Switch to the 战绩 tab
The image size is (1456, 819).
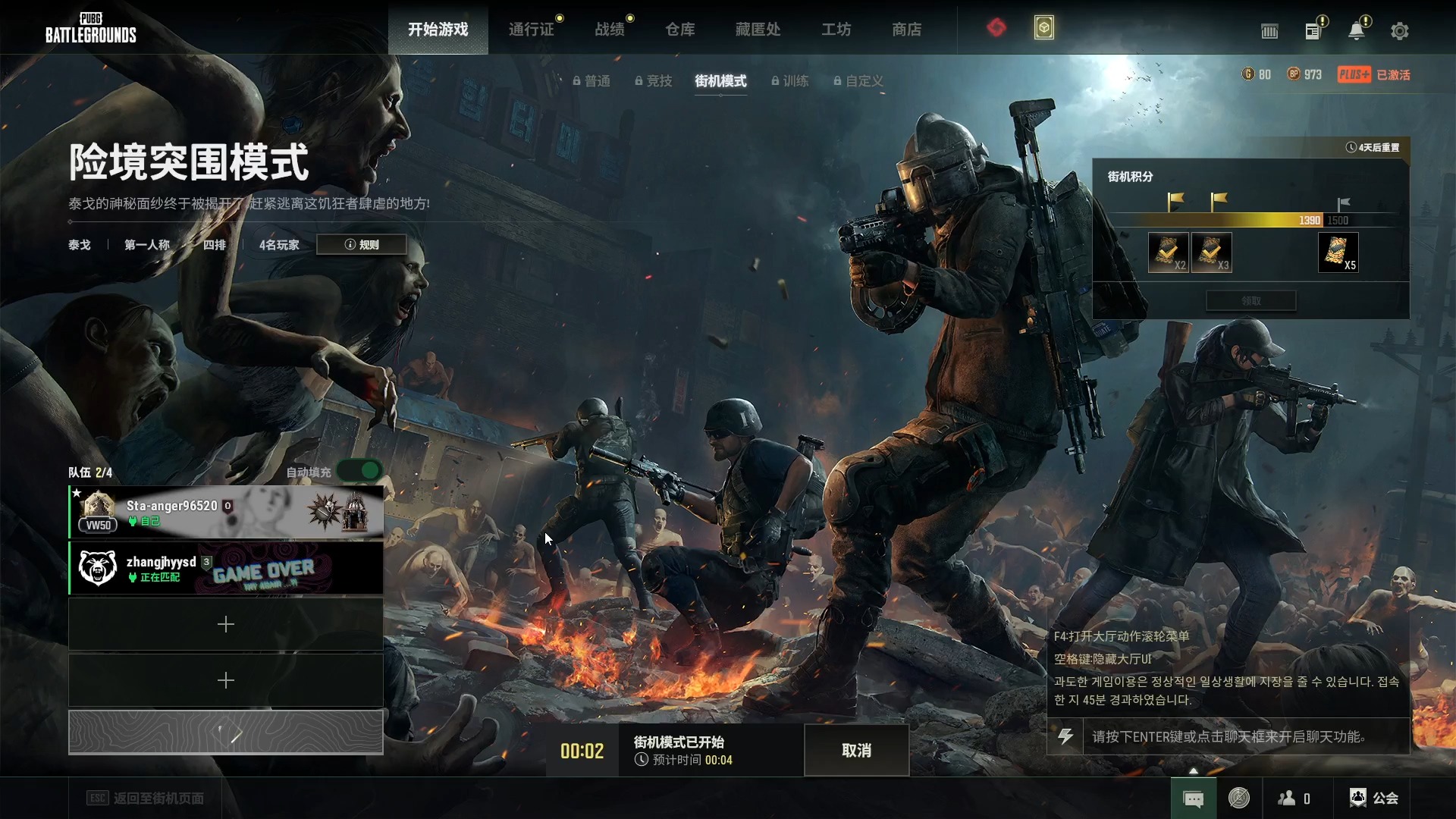click(x=609, y=30)
